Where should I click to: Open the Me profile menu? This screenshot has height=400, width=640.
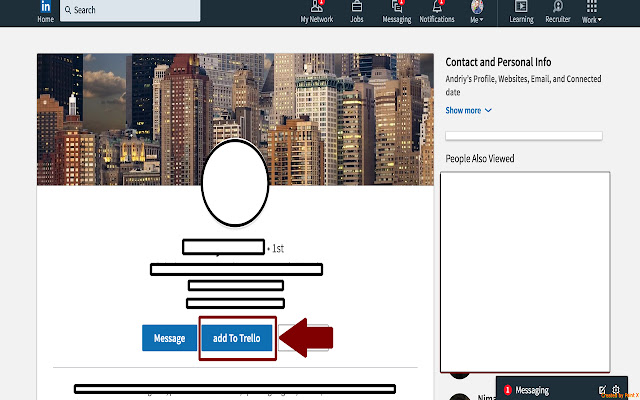pos(477,12)
